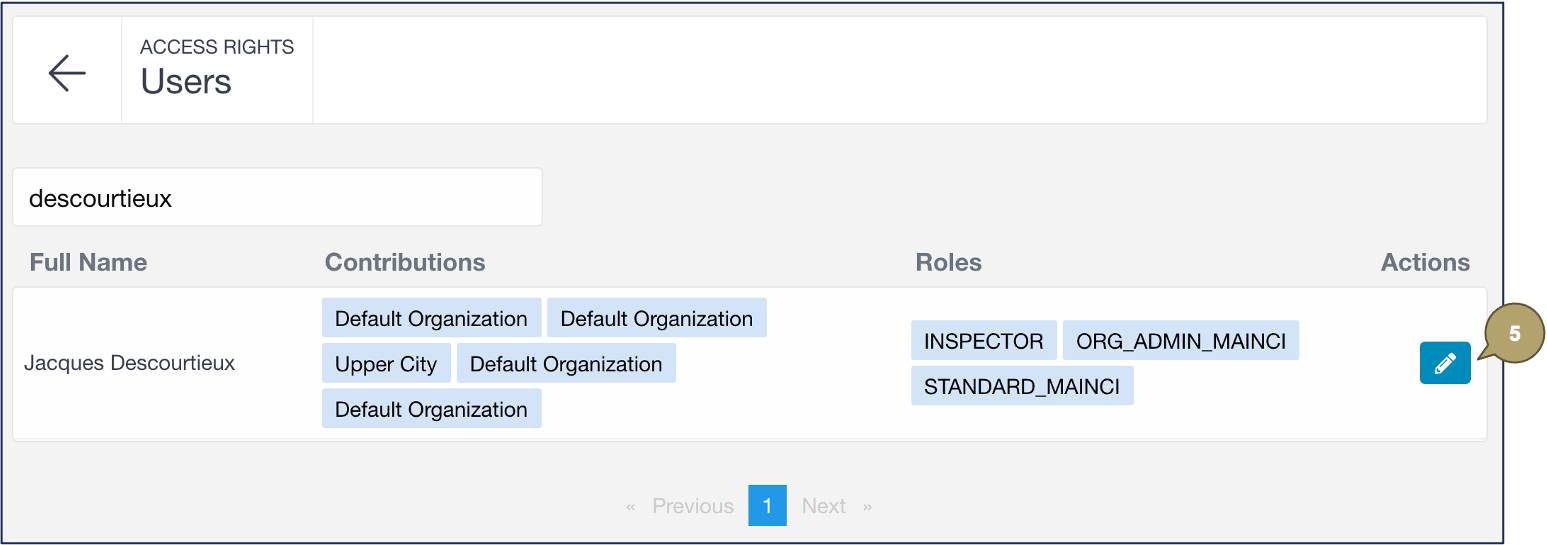Click the Full Name column header

click(88, 262)
